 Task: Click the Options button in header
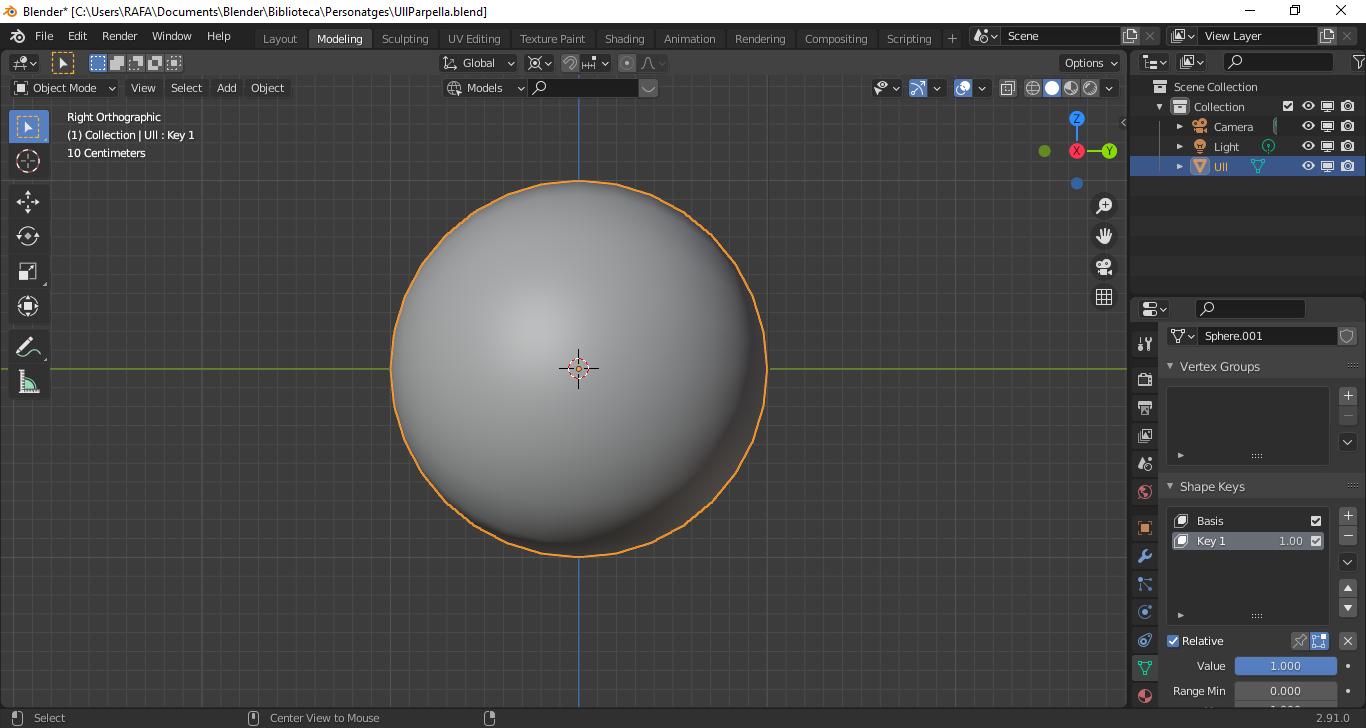tap(1090, 63)
